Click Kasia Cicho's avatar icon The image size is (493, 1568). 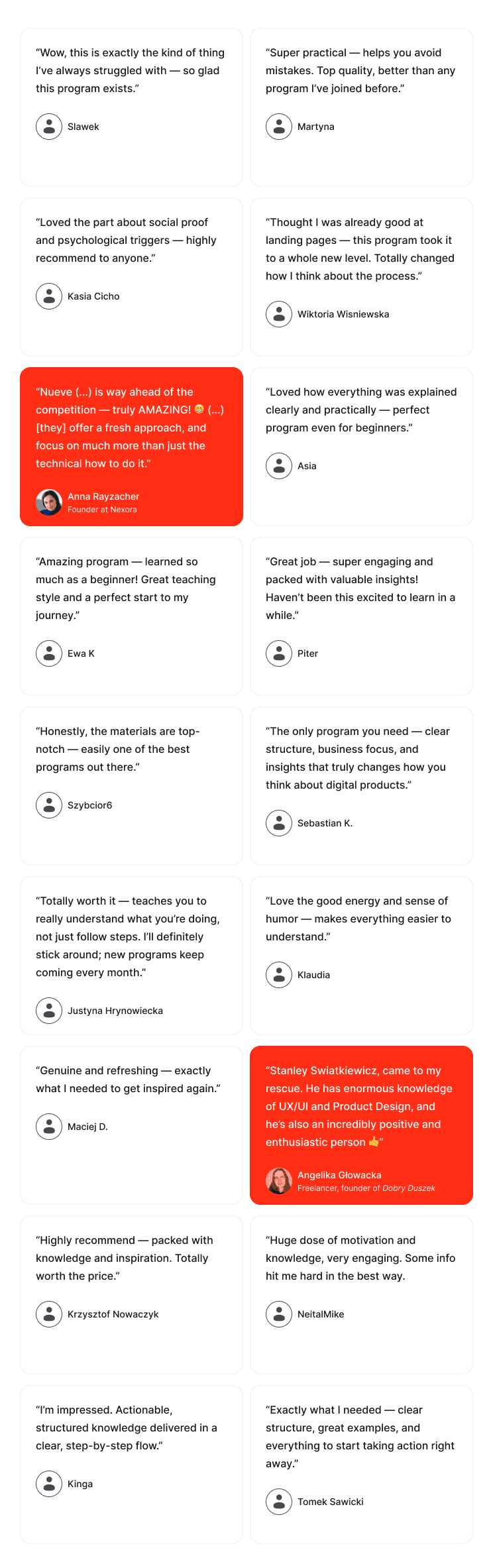tap(49, 296)
